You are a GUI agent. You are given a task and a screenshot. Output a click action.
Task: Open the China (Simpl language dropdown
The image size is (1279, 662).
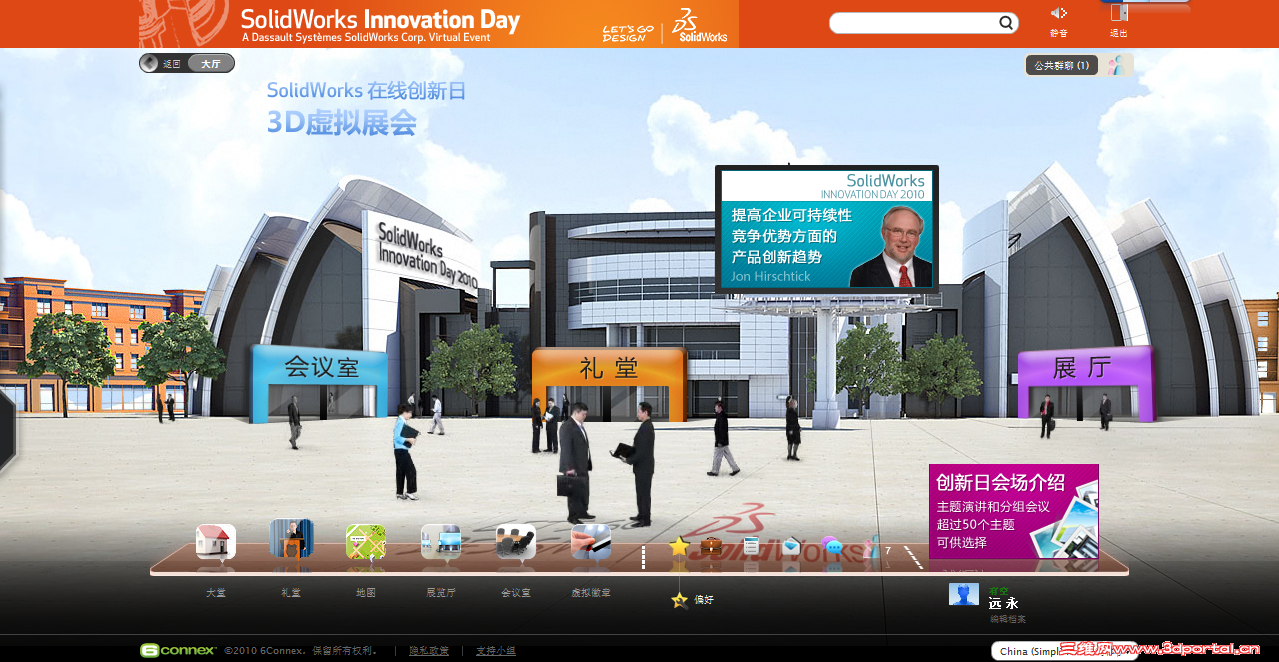click(x=1063, y=651)
